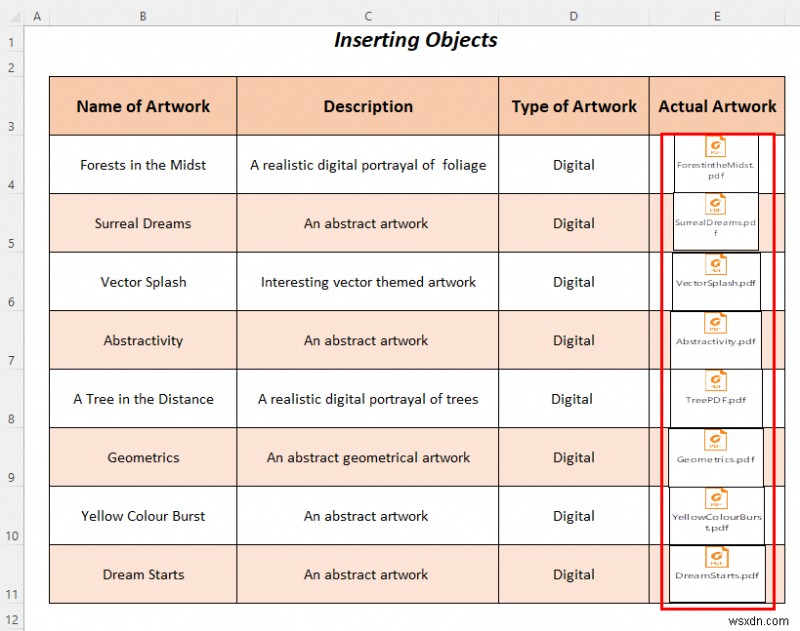
Task: Select Yellow Colour Burst row description cell
Action: 367,516
